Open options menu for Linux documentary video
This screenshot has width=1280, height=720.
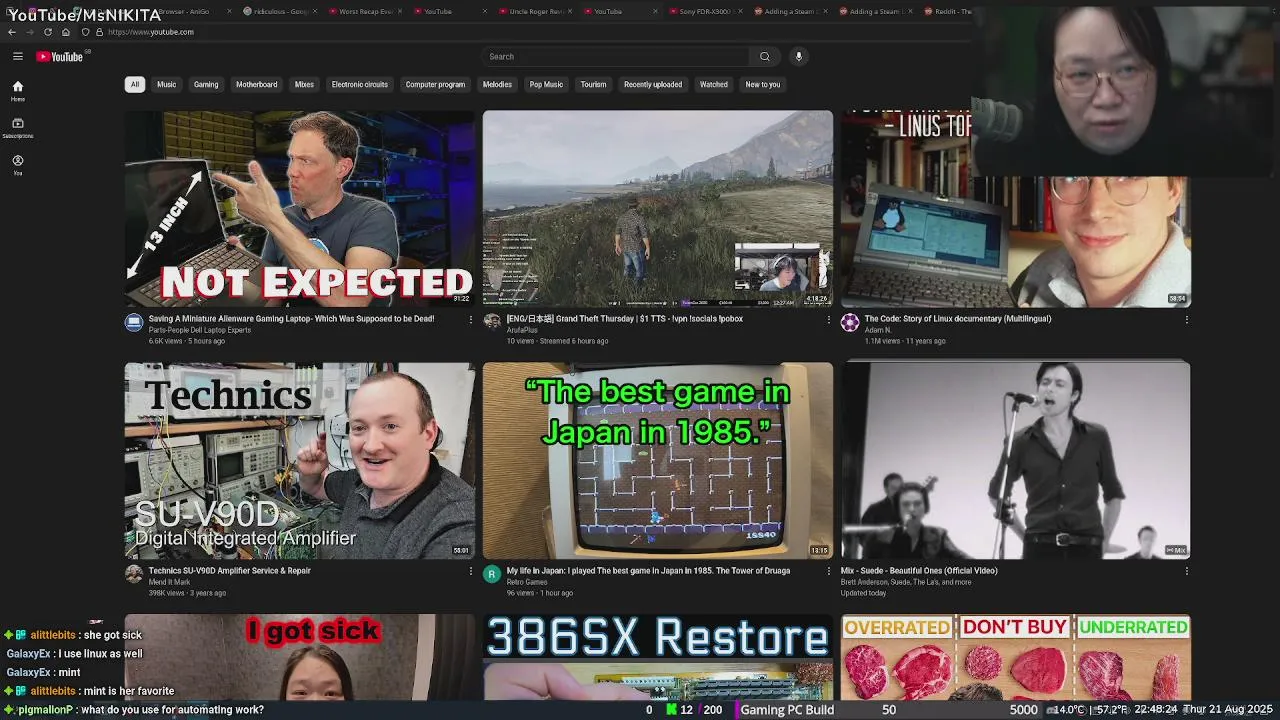(1187, 319)
